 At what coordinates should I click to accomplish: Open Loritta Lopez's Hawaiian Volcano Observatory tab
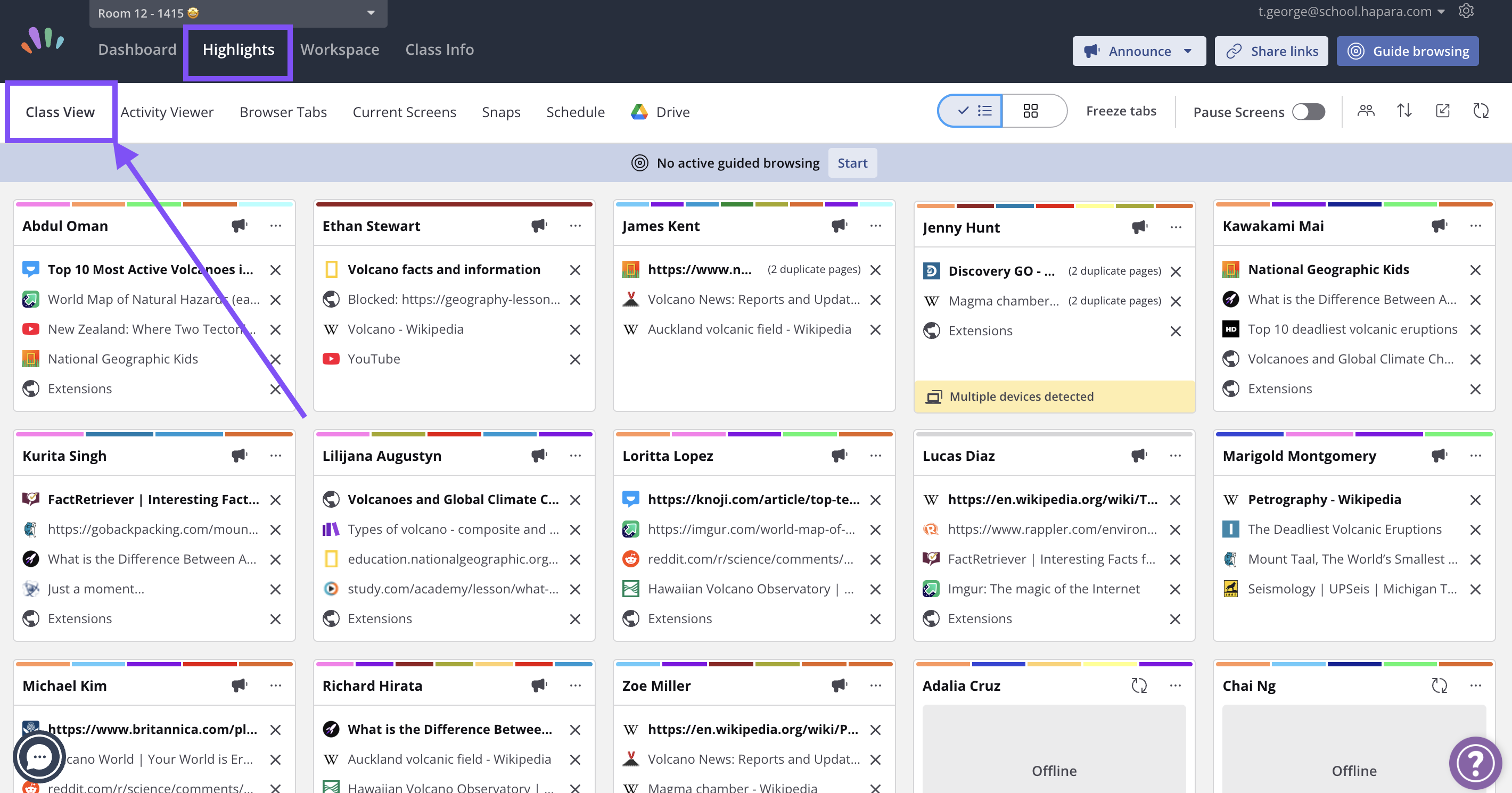pyautogui.click(x=751, y=589)
